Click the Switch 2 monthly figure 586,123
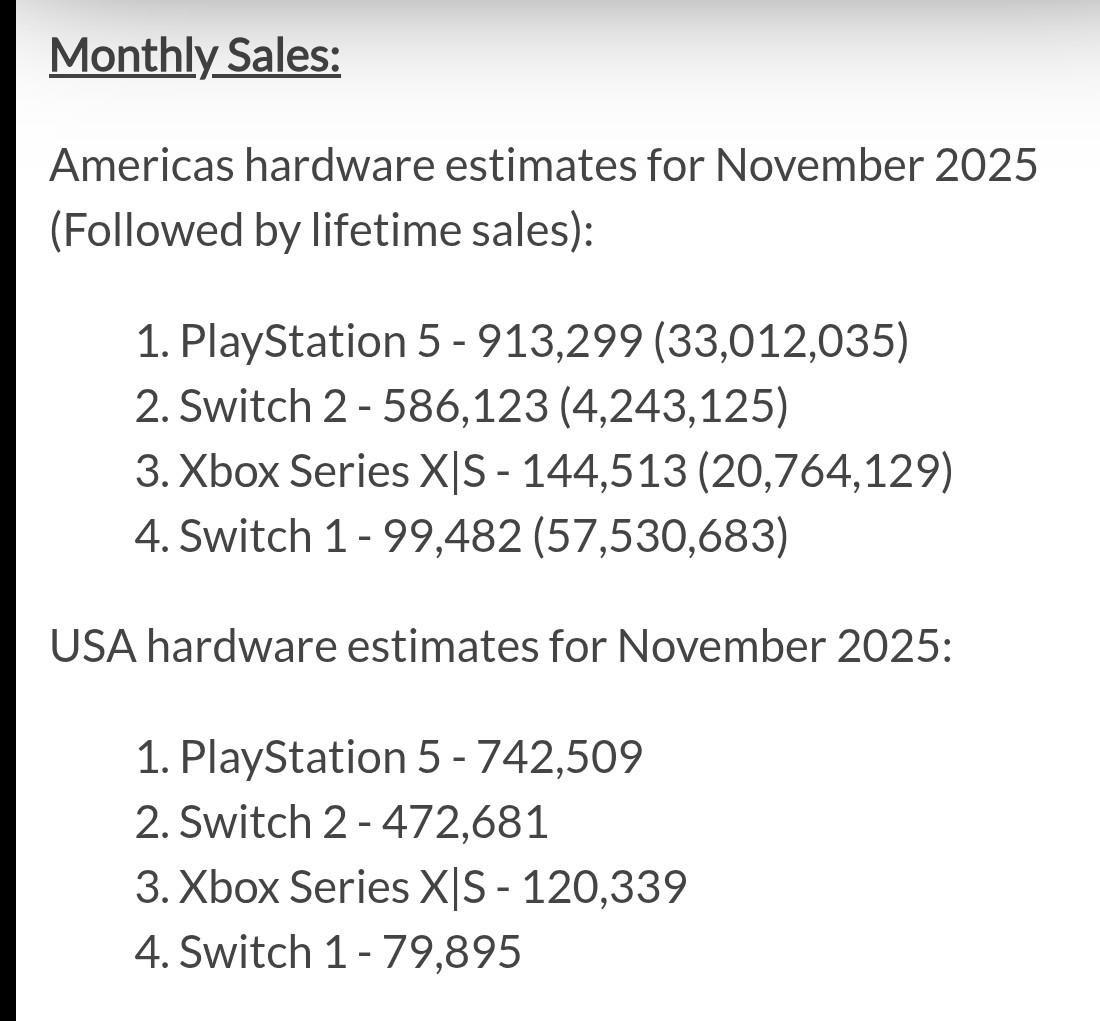 click(464, 406)
